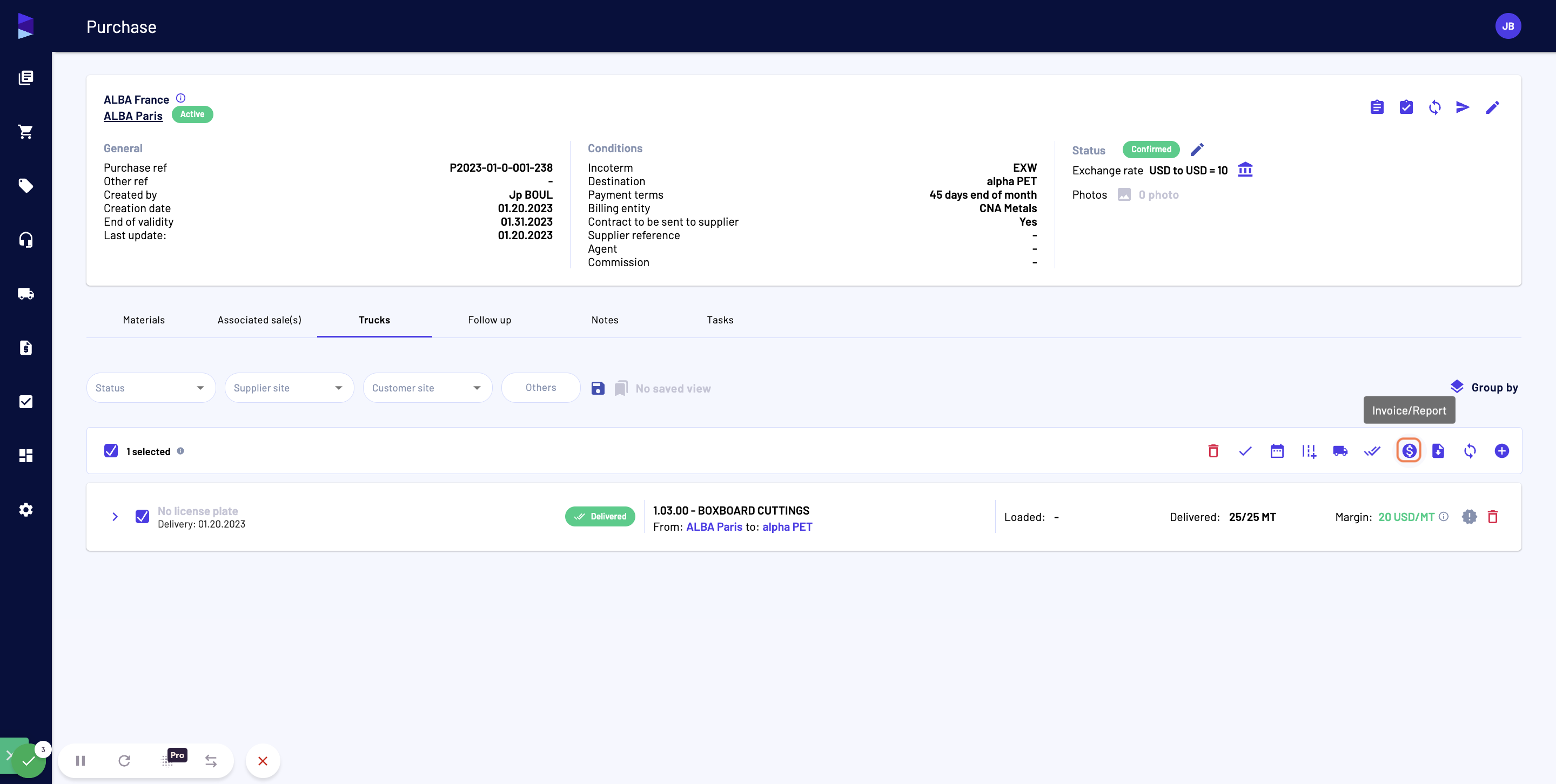Screen dimensions: 1556x784
Task: Switch to the Materials tab
Action: tap(144, 320)
